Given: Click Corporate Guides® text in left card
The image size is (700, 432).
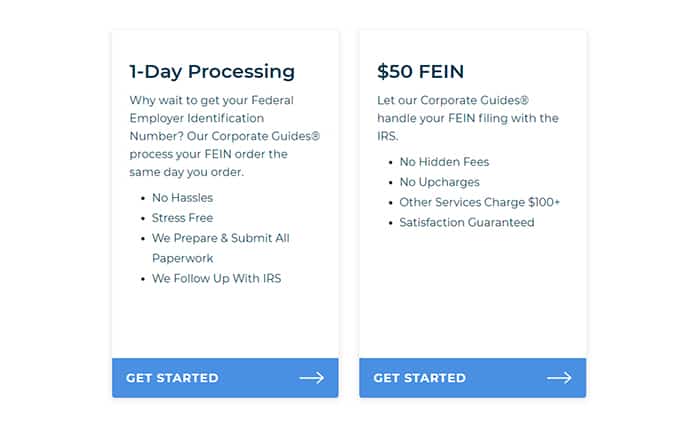Looking at the screenshot, I should tap(266, 136).
